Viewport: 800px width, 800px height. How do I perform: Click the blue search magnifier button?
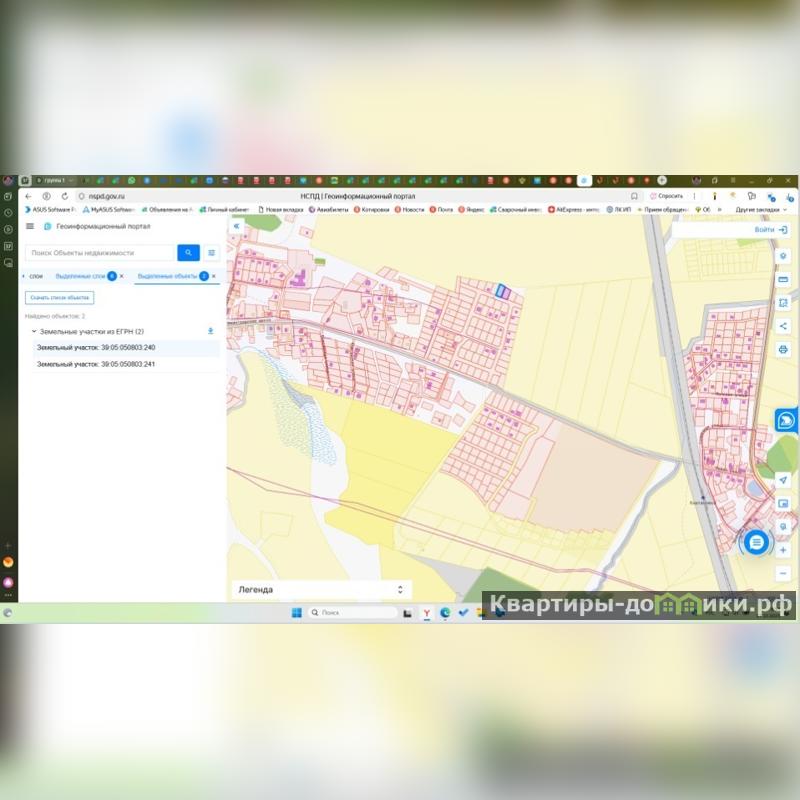[x=188, y=253]
